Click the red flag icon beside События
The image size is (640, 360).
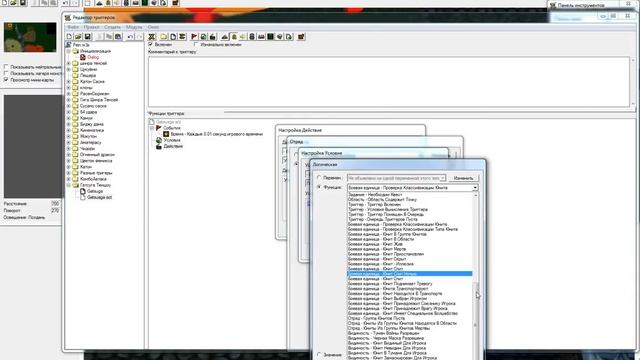[159, 128]
